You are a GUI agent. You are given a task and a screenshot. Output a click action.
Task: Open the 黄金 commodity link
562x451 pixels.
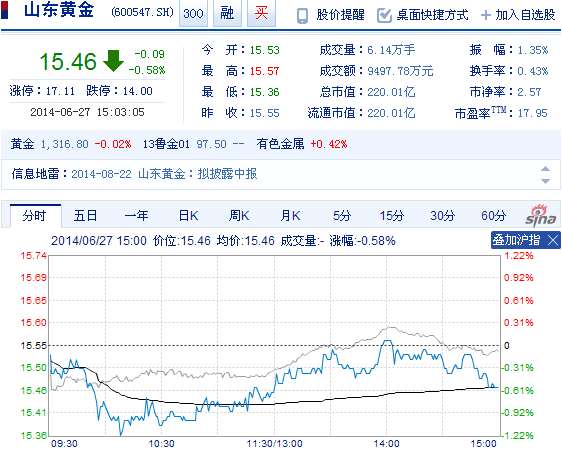[x=22, y=144]
